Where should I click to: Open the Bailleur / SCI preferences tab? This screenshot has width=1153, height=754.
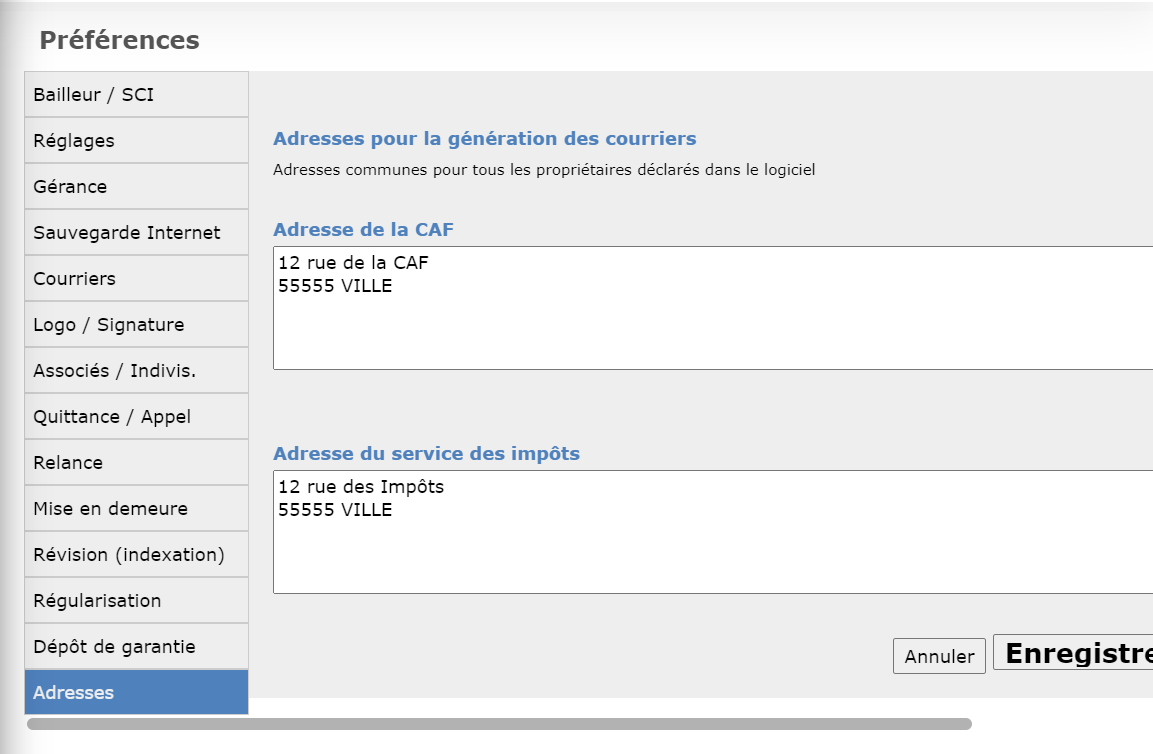136,95
